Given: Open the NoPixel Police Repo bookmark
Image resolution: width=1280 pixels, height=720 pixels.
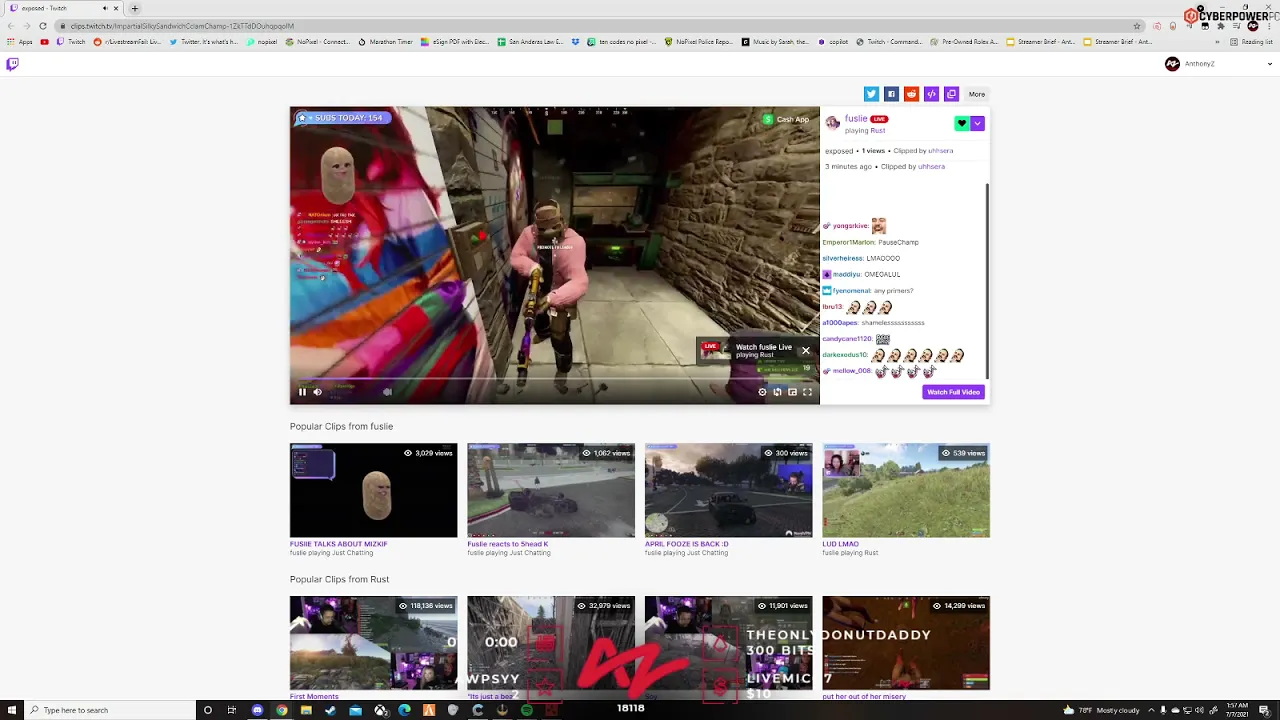Looking at the screenshot, I should [699, 42].
